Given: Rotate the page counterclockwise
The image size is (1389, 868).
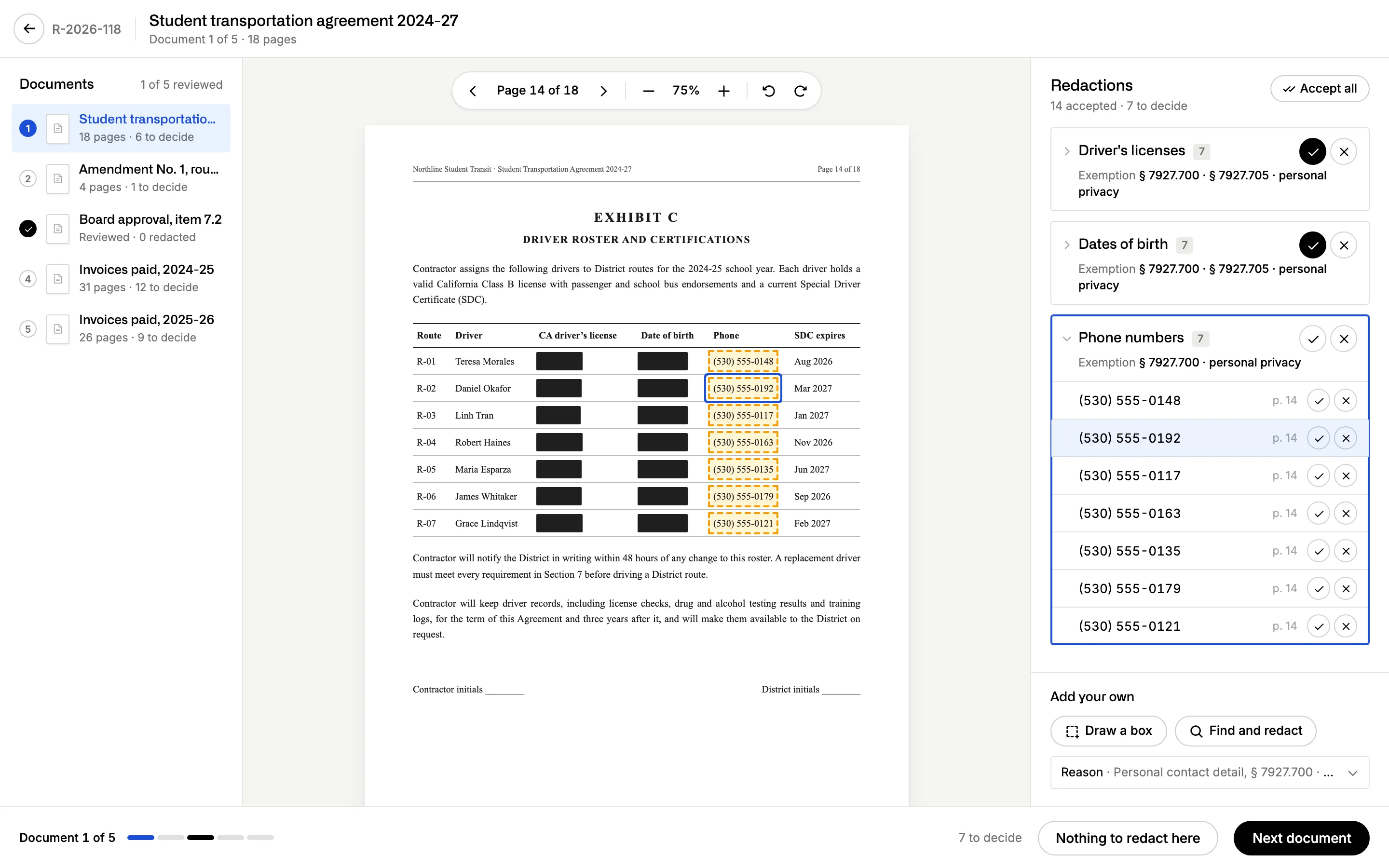Looking at the screenshot, I should click(769, 91).
